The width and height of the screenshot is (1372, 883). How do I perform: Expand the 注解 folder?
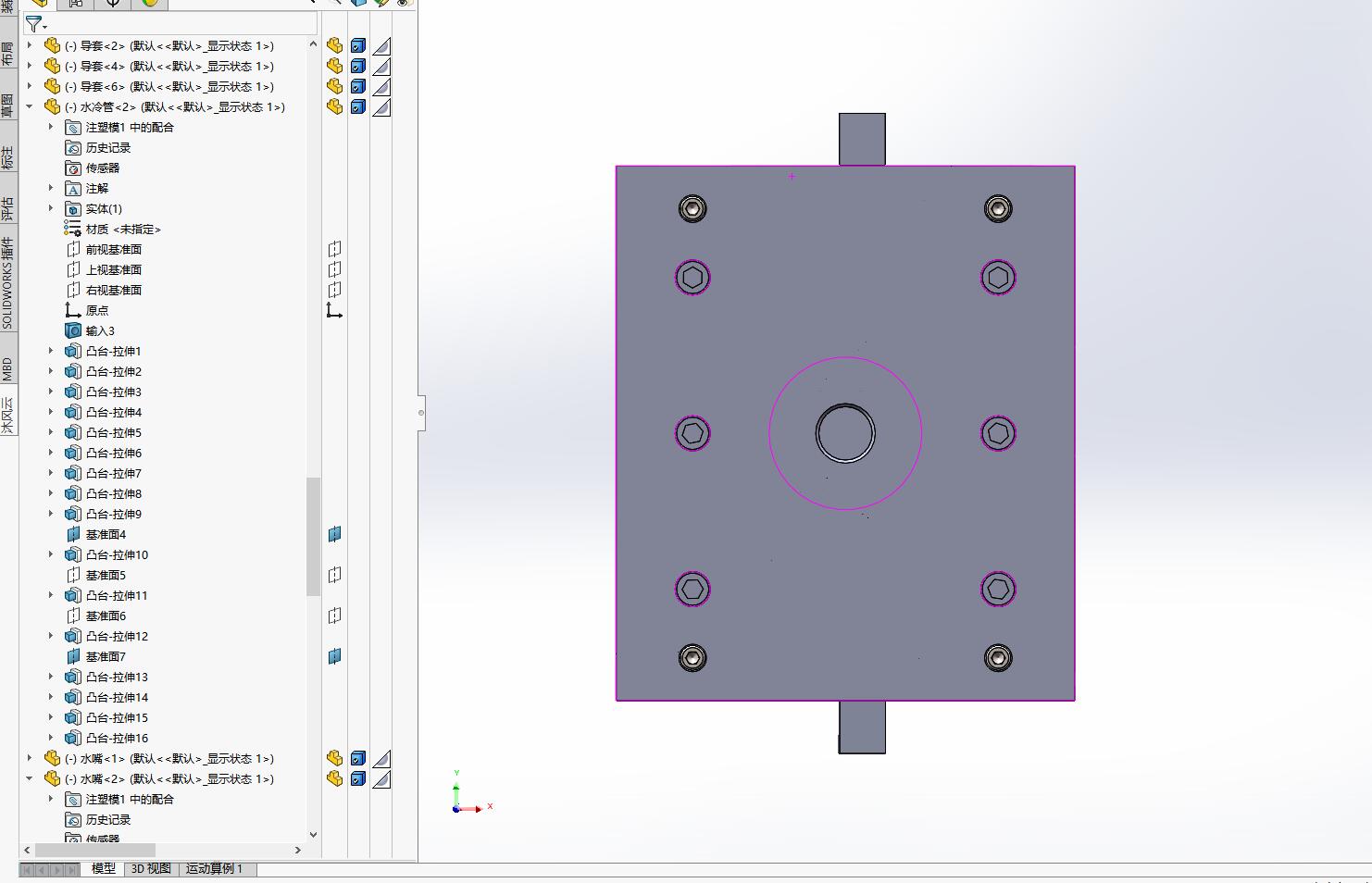(51, 188)
